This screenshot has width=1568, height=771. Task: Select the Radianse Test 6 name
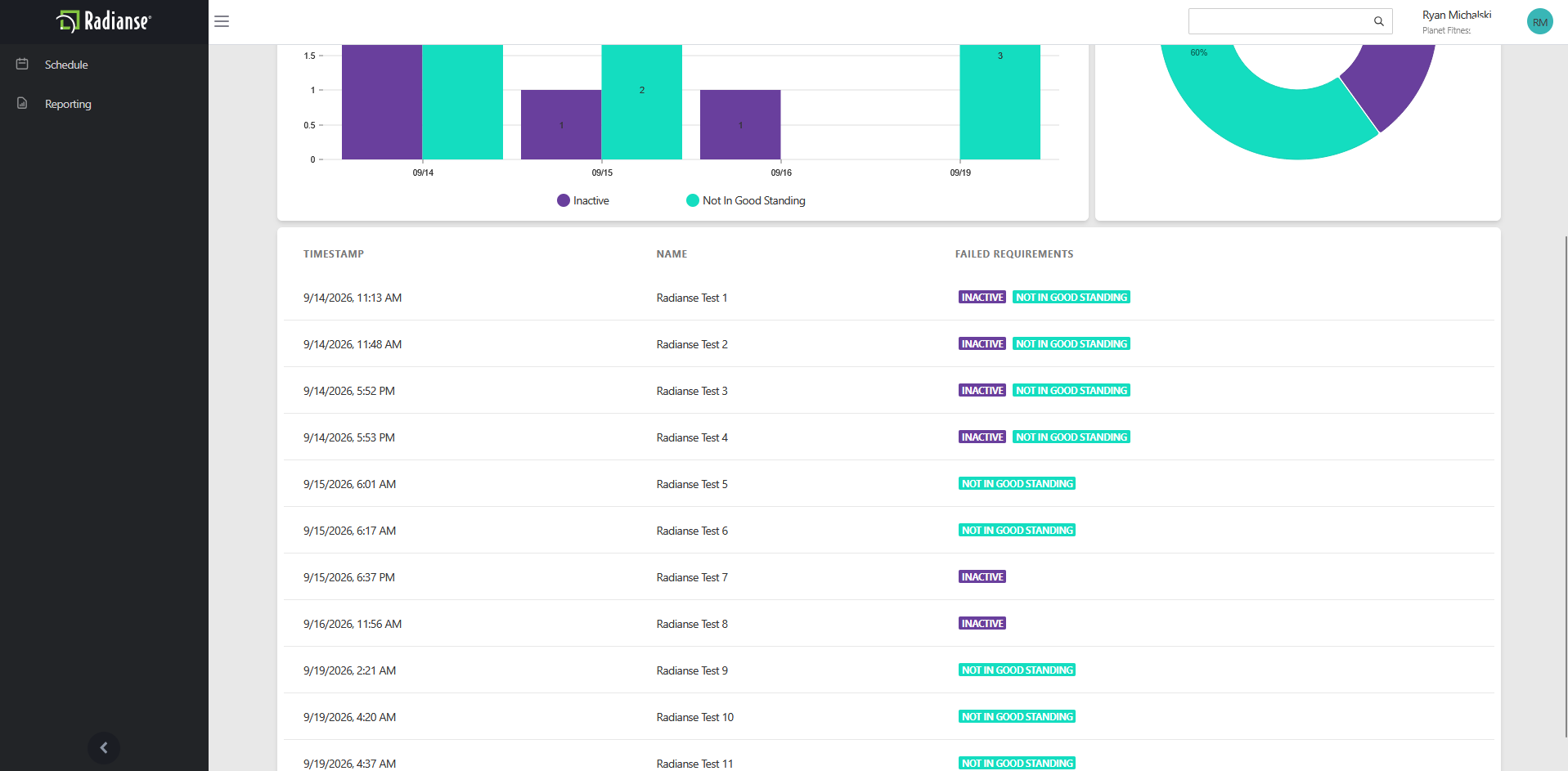[x=692, y=531]
